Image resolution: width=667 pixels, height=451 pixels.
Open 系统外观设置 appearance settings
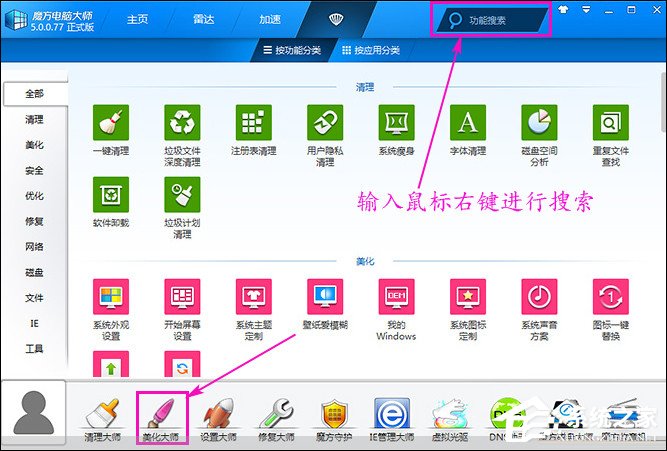(x=111, y=297)
